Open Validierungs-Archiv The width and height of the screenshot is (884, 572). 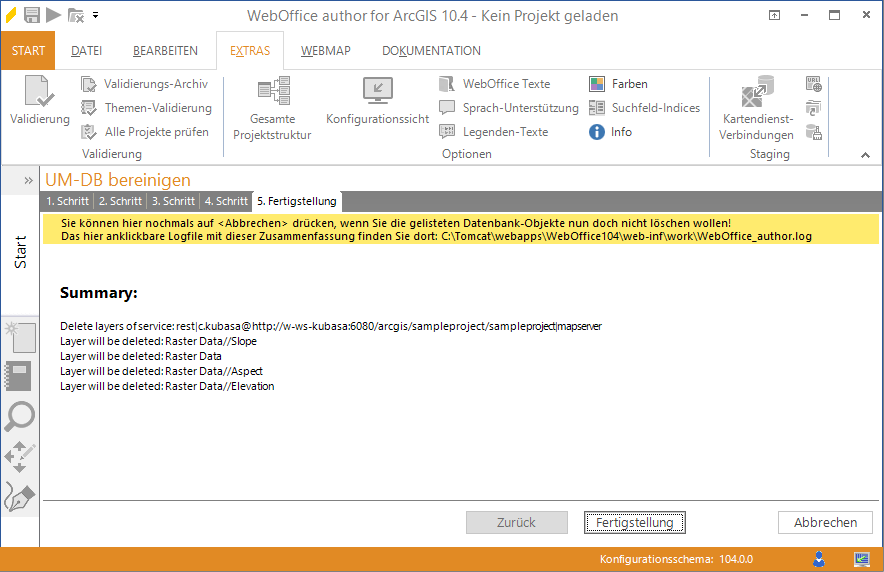click(145, 84)
